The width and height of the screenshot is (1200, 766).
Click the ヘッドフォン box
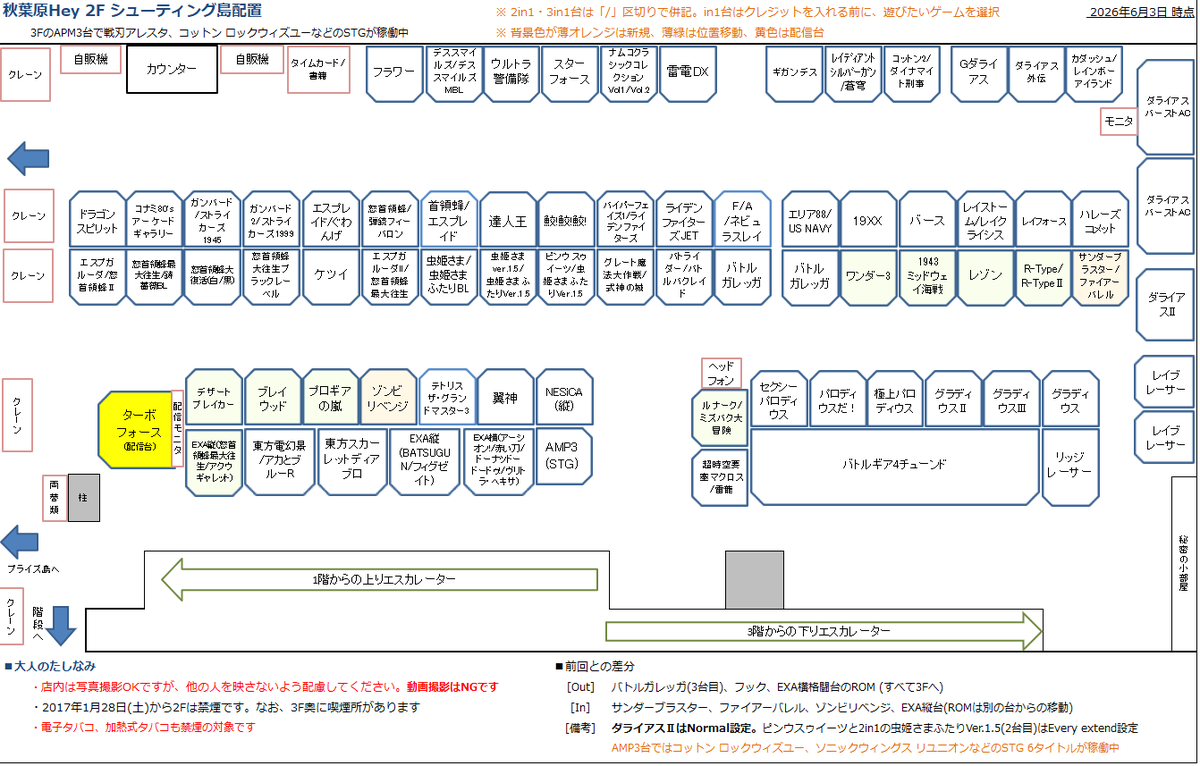[x=720, y=373]
